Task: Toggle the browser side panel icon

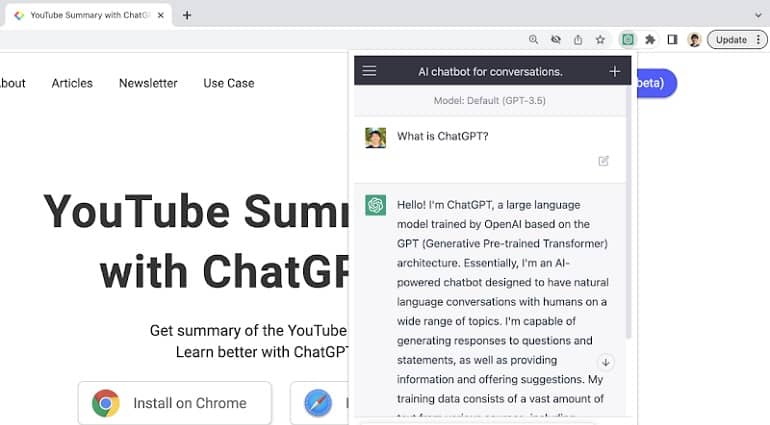Action: [x=672, y=40]
